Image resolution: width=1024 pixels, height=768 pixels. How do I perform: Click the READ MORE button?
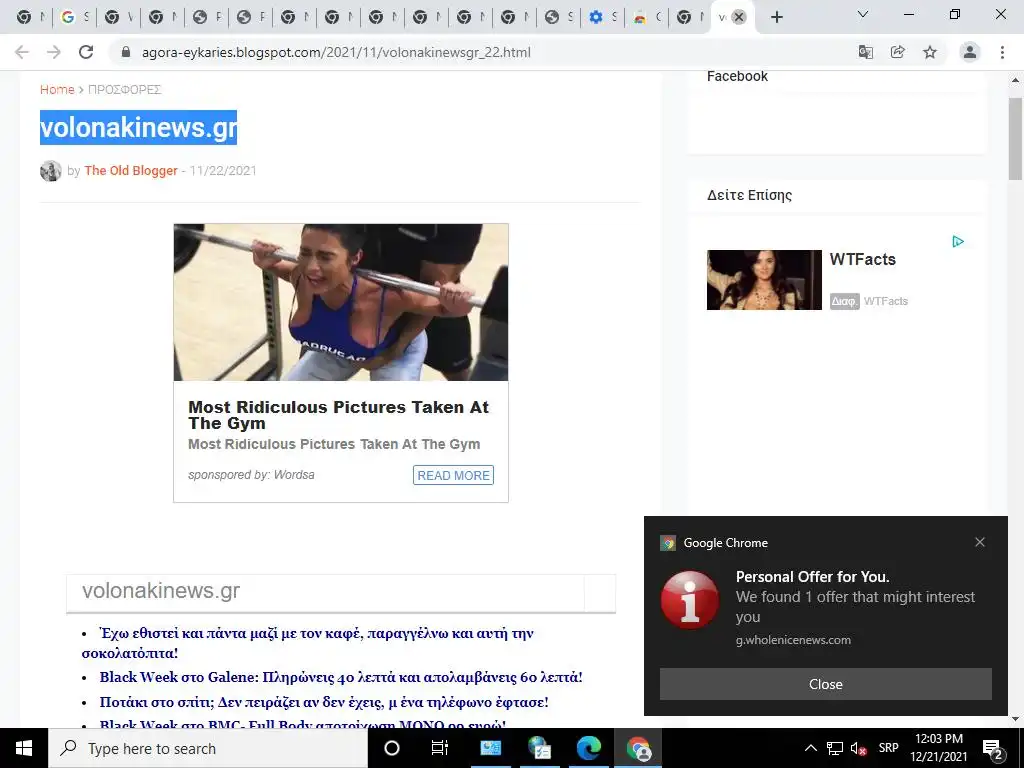453,475
